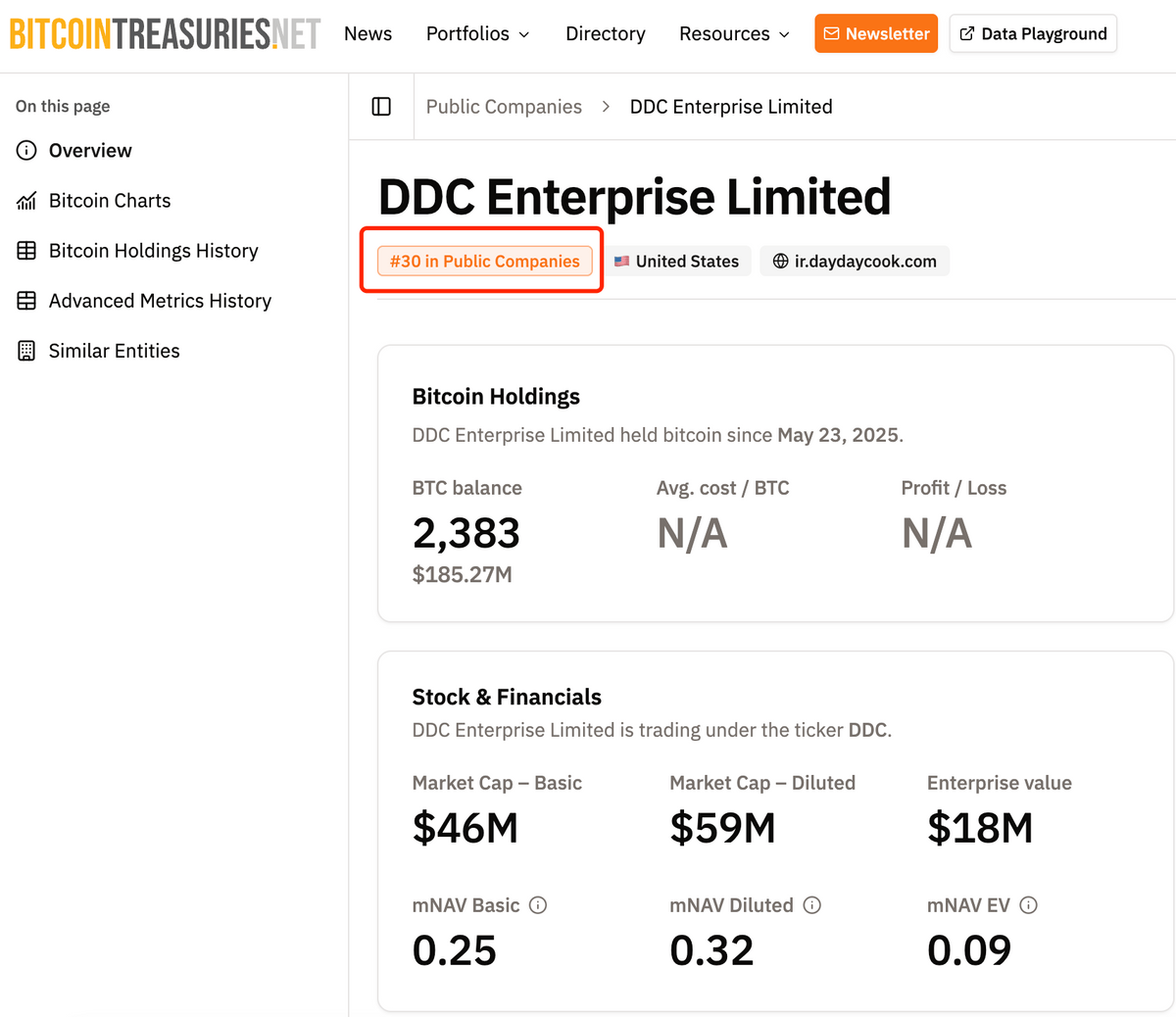This screenshot has height=1017, width=1176.
Task: Click the $46M Market Cap Basic value
Action: point(465,828)
